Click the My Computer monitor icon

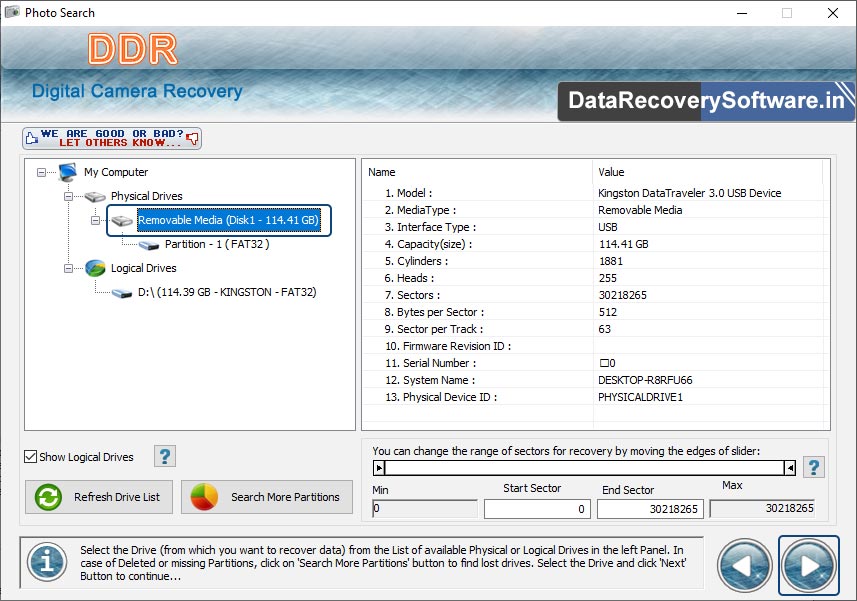68,172
